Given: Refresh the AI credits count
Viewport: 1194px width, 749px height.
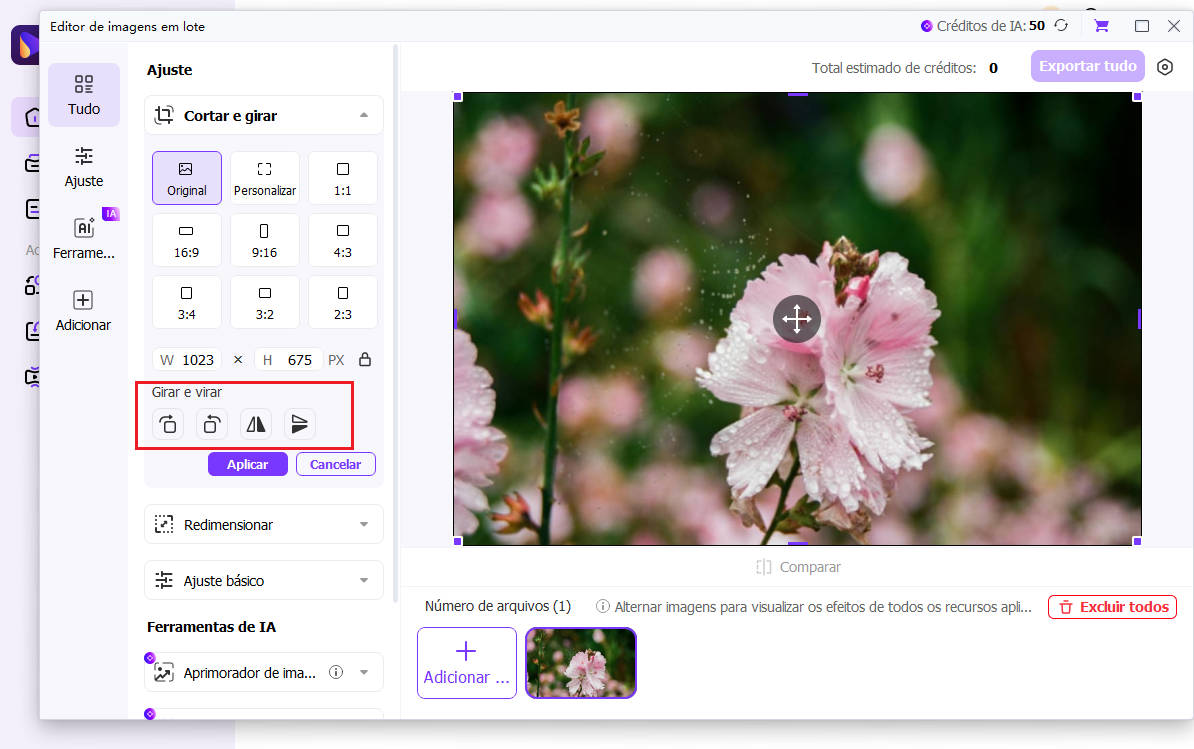Looking at the screenshot, I should tap(1061, 26).
